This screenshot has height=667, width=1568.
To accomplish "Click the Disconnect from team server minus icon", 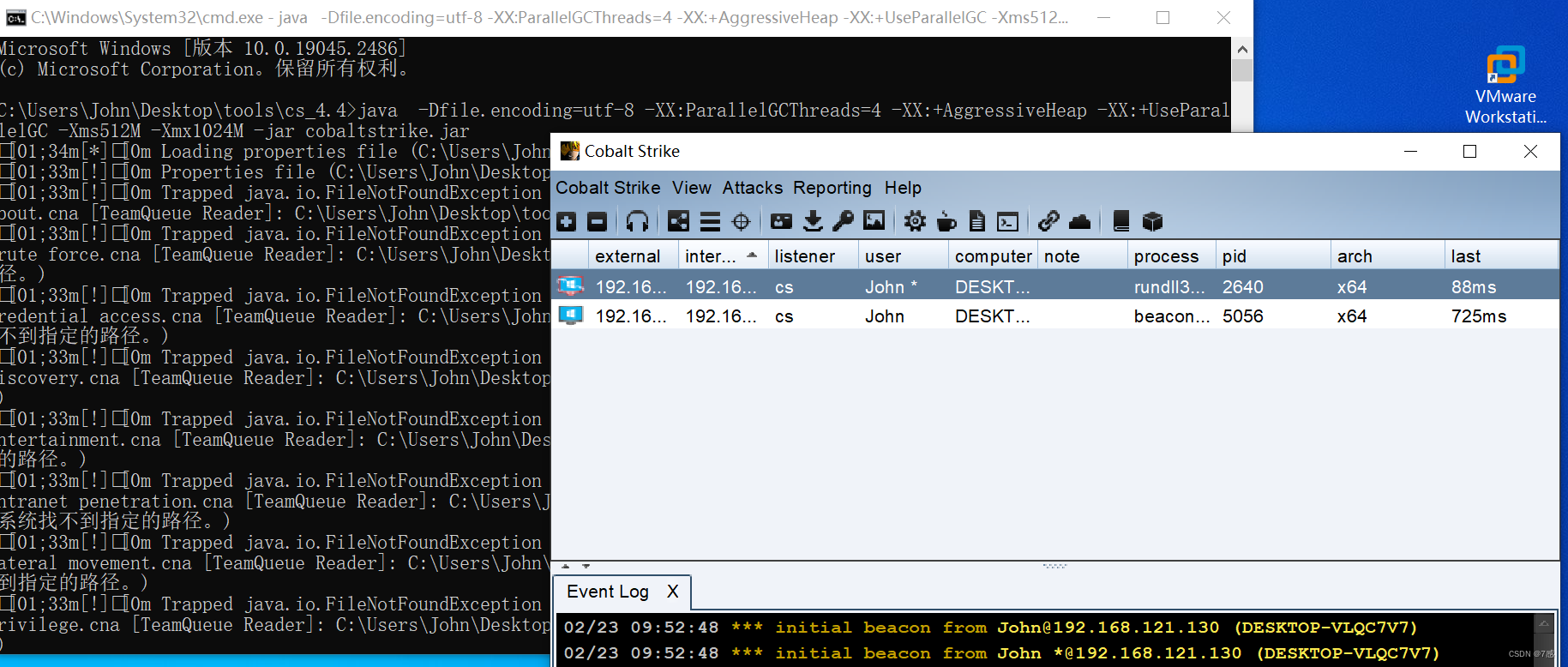I will tap(598, 222).
